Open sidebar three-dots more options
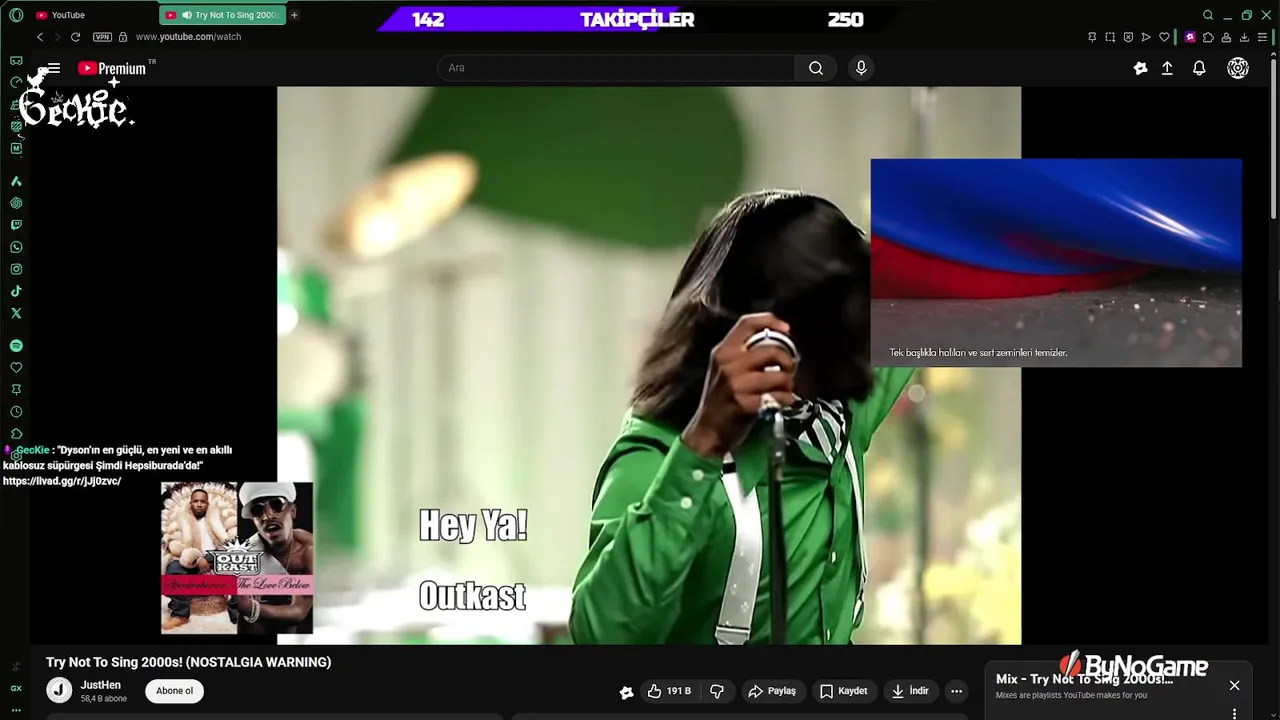 pyautogui.click(x=16, y=710)
